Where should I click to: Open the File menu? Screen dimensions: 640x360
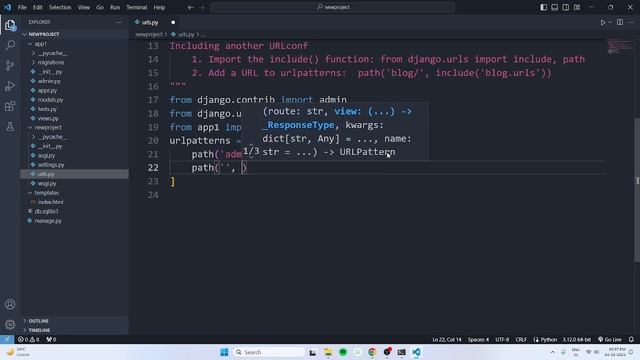coord(22,7)
